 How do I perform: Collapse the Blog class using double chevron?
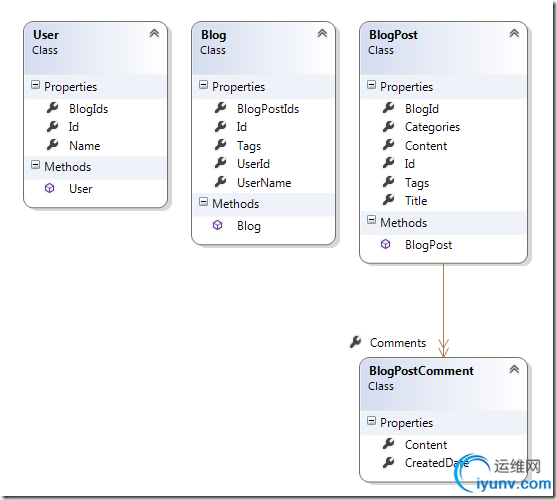322,33
